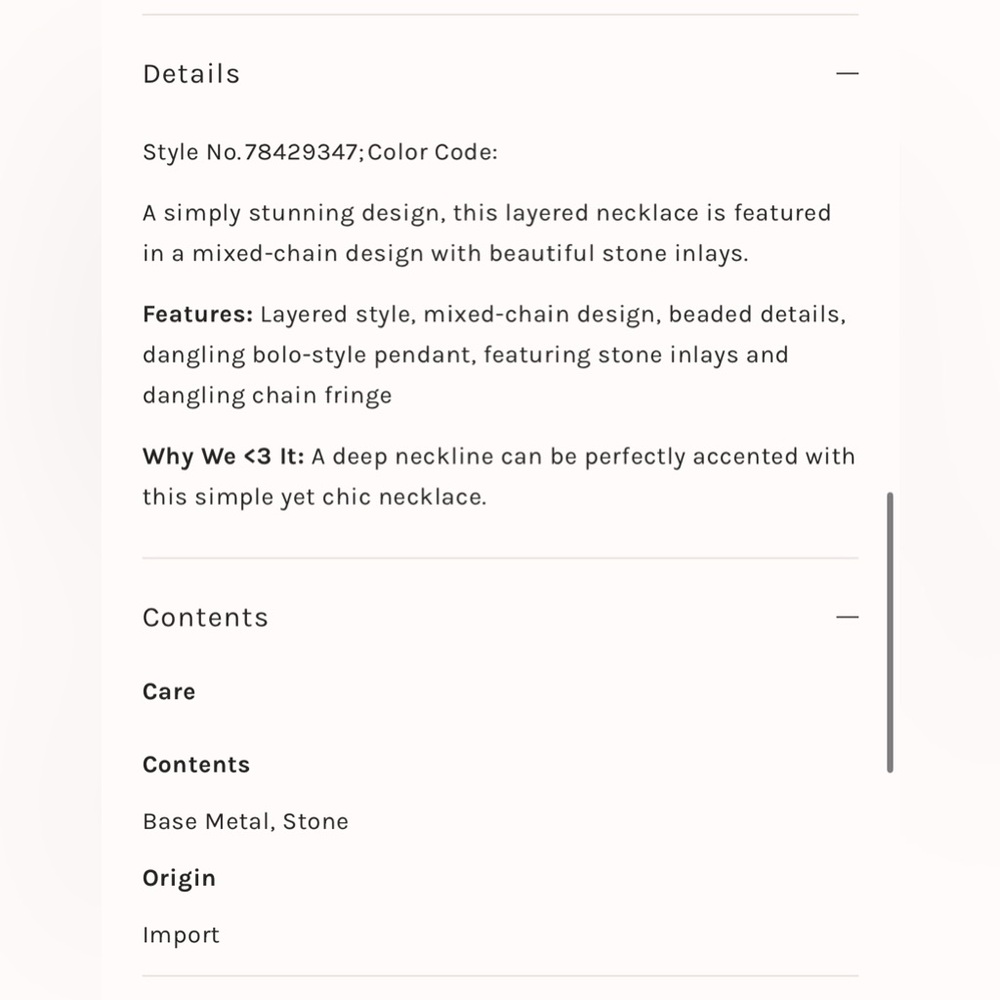Viewport: 1000px width, 1000px height.
Task: Click the Color Code label
Action: (x=432, y=152)
